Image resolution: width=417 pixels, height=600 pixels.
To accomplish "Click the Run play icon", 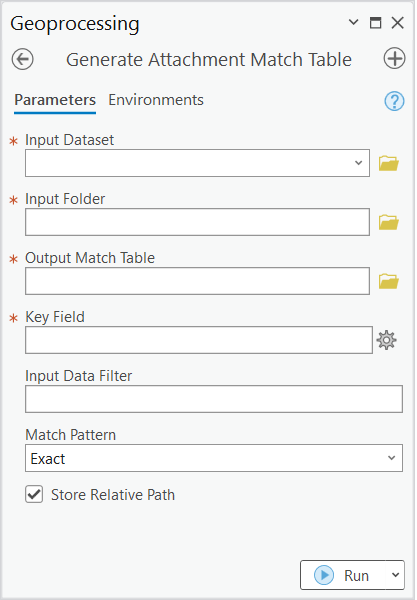I will [x=324, y=575].
